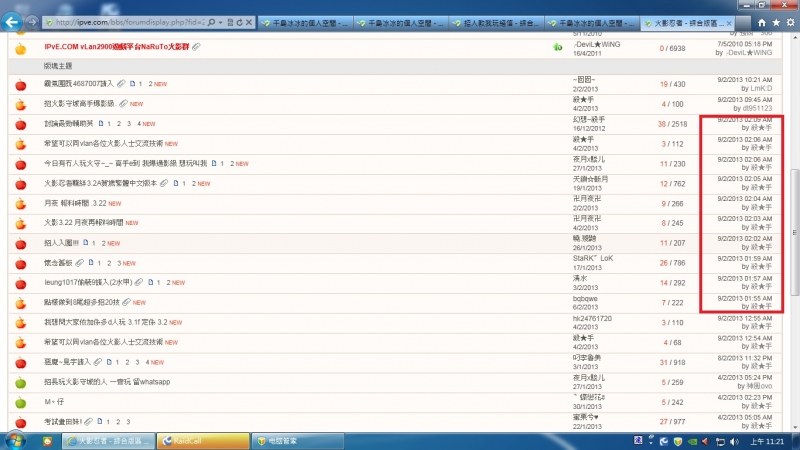800x450 pixels.
Task: Click the orange apple icon of bqbqwe's thread
Action: [20, 303]
